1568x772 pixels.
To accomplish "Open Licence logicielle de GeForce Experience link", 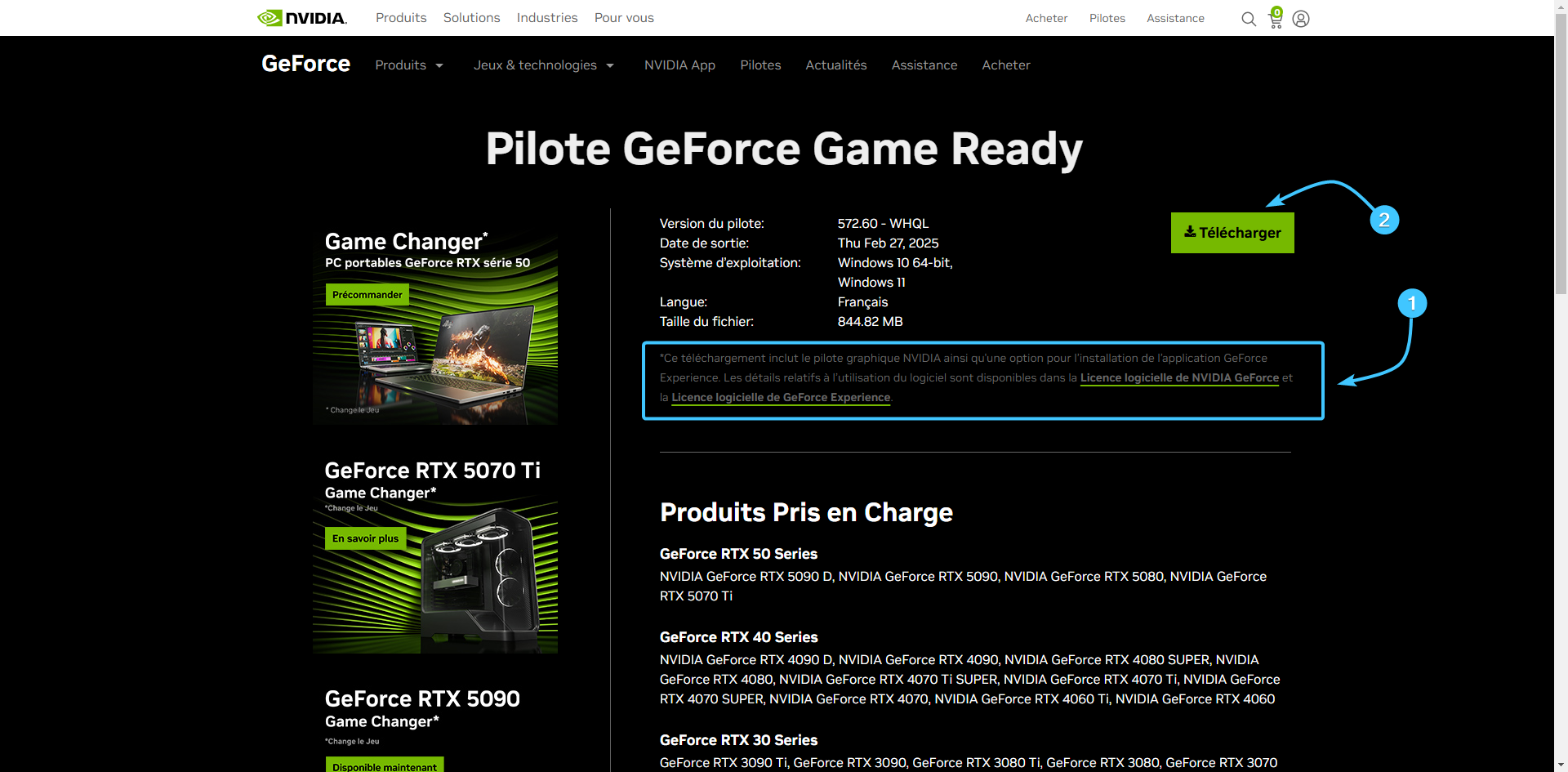I will (x=781, y=397).
